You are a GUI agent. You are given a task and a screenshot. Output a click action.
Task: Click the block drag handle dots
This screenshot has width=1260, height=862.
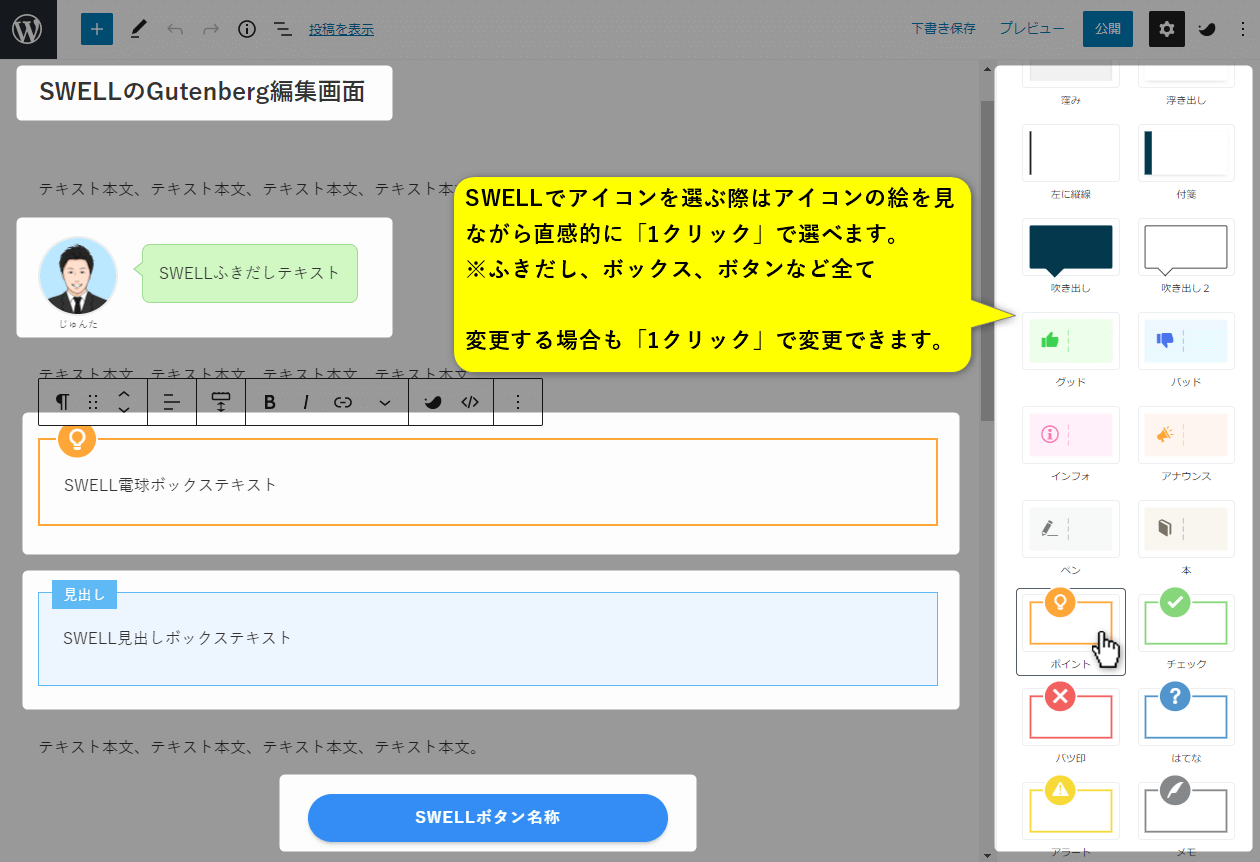pyautogui.click(x=93, y=402)
